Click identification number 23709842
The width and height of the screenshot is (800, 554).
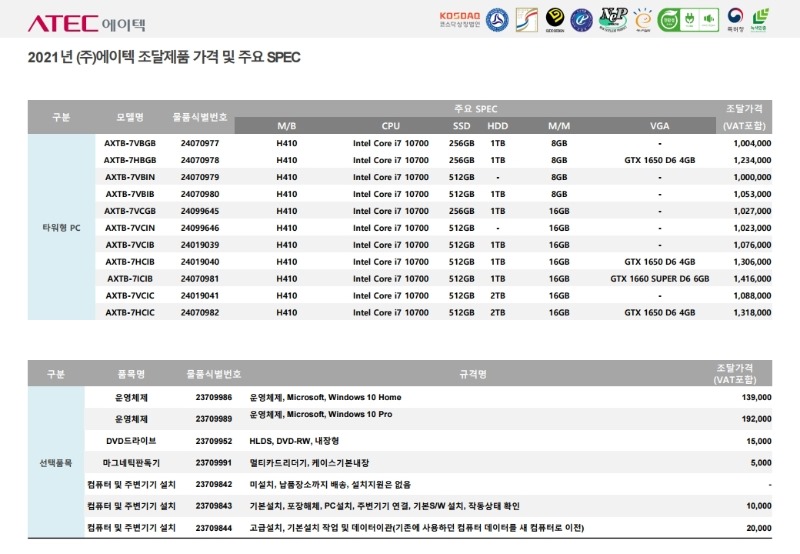(214, 484)
